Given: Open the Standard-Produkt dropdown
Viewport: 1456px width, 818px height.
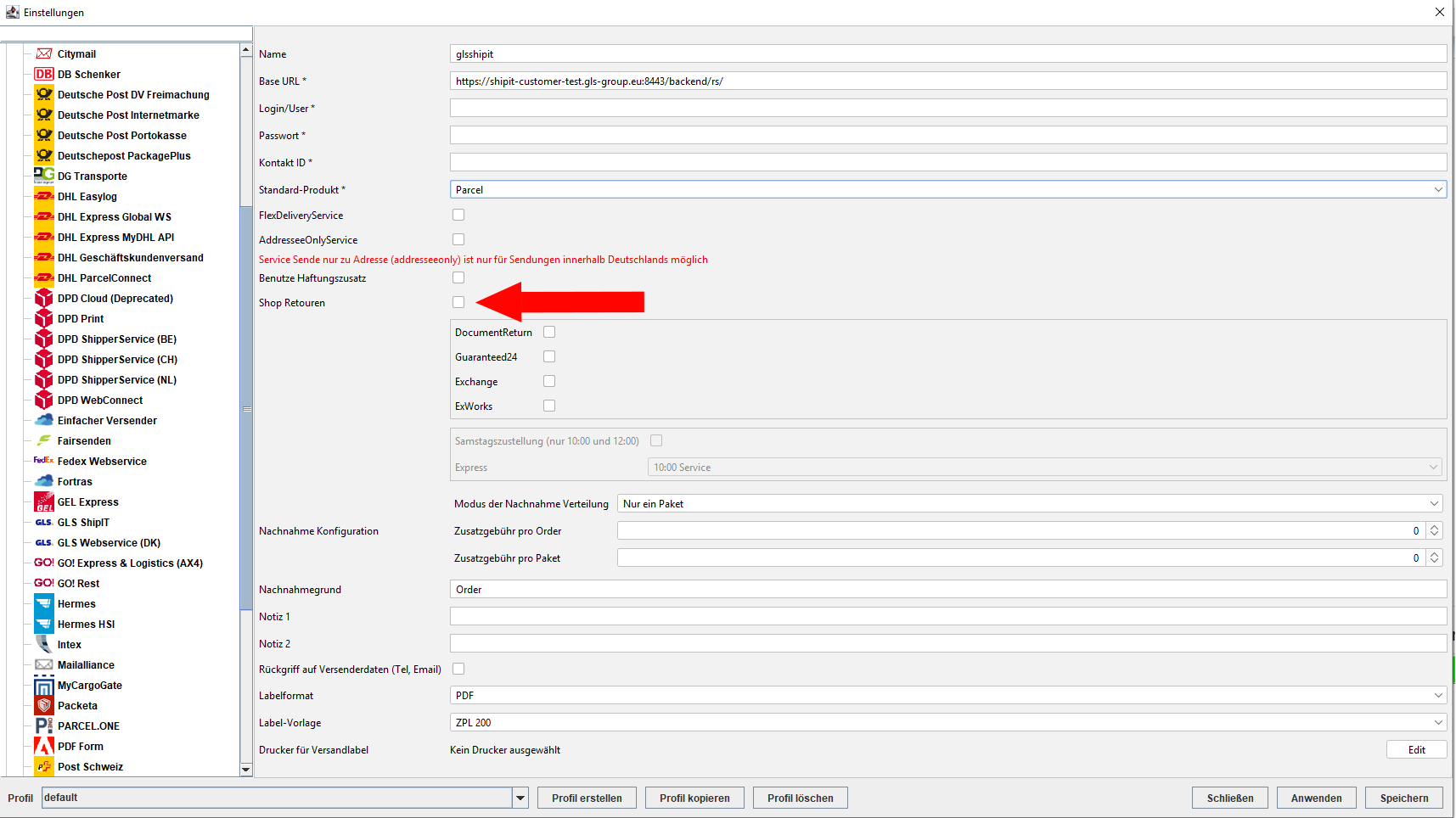Looking at the screenshot, I should [948, 189].
